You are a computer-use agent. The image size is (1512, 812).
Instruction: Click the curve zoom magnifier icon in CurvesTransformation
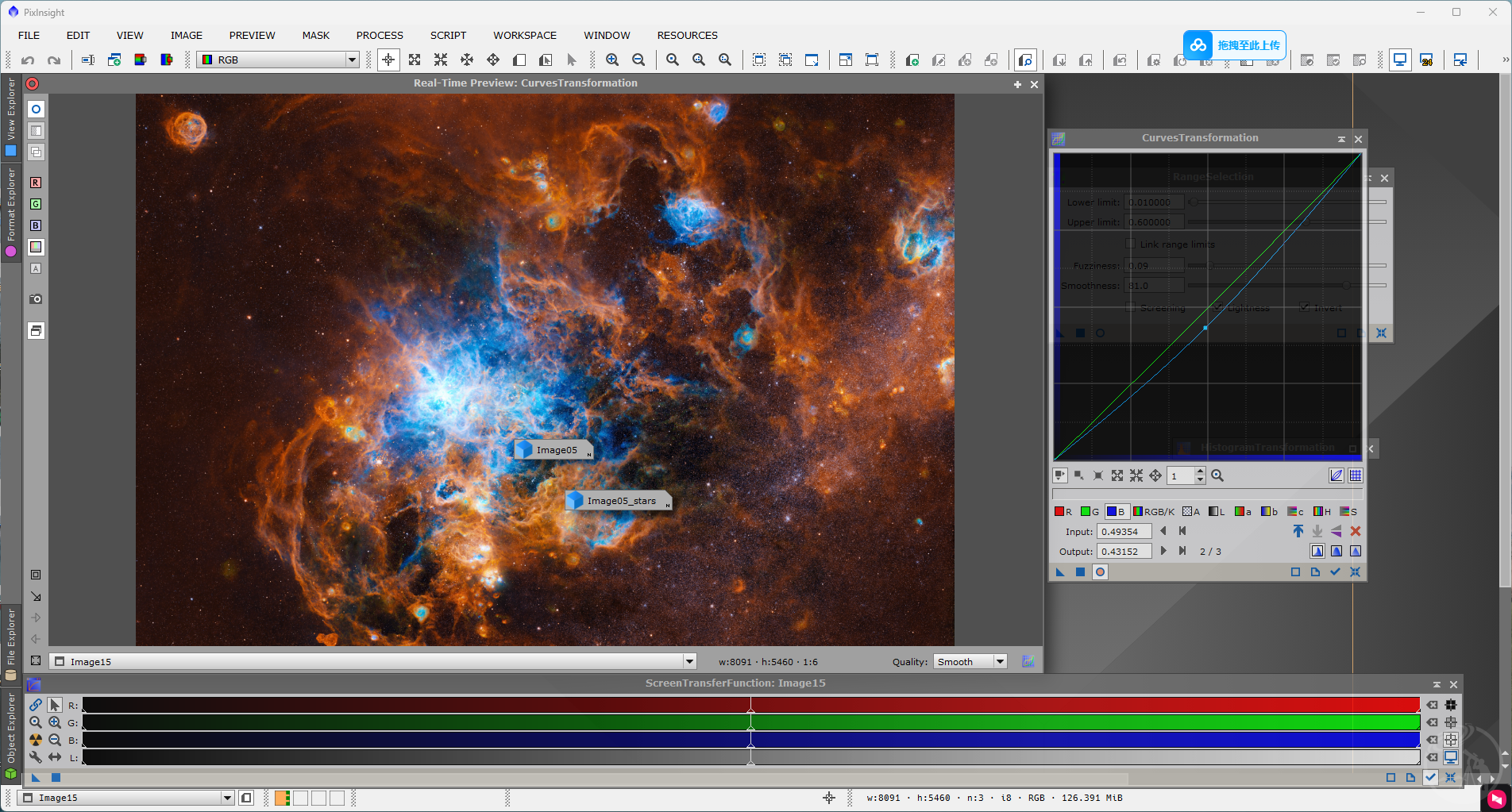1217,475
